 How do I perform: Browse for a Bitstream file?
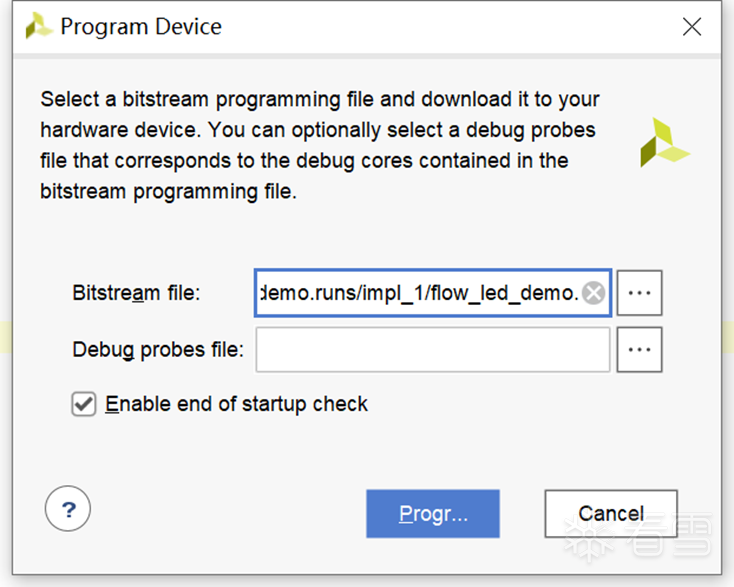click(639, 293)
